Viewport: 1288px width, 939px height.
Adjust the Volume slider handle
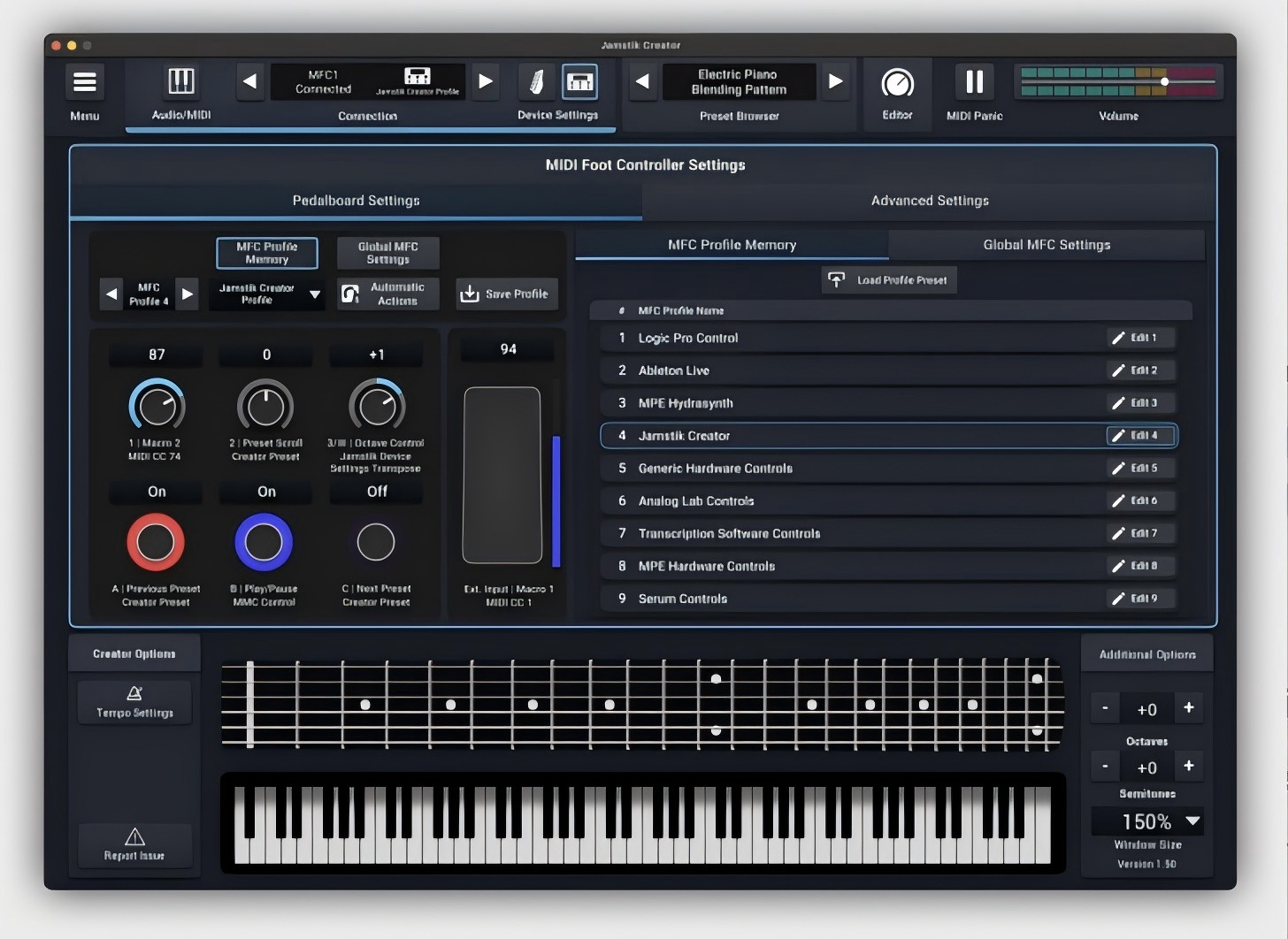pos(1165,81)
